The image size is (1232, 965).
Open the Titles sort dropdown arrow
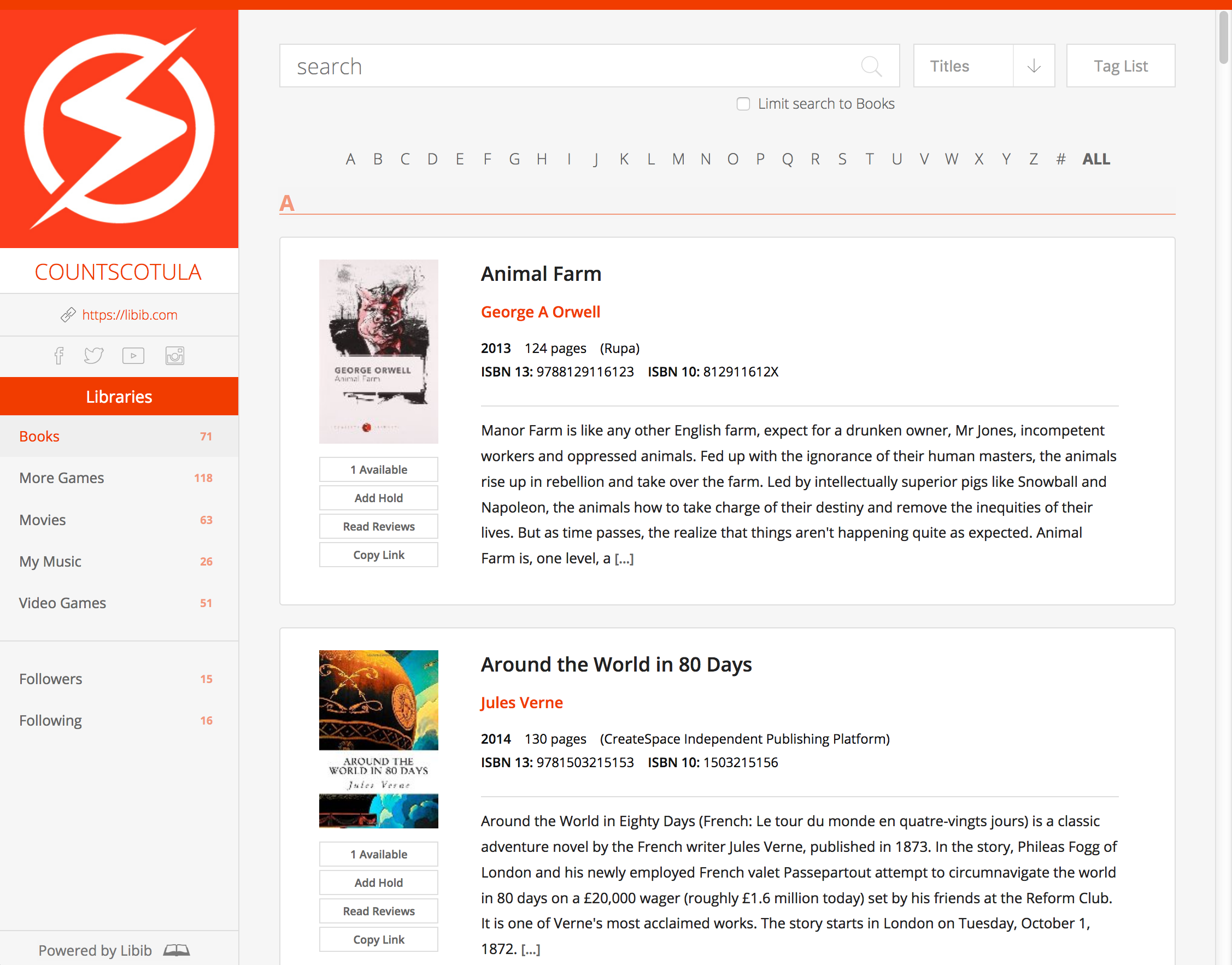(x=1034, y=66)
